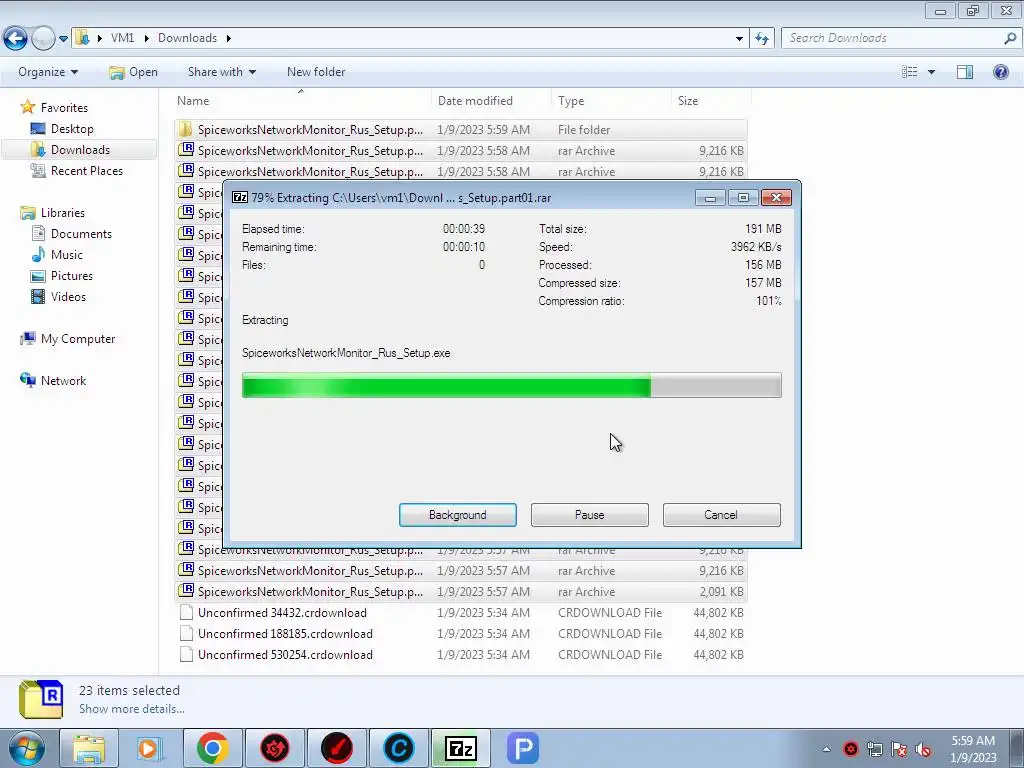The image size is (1024, 768).
Task: Open the clock showing 5:59 AM
Action: point(973,749)
